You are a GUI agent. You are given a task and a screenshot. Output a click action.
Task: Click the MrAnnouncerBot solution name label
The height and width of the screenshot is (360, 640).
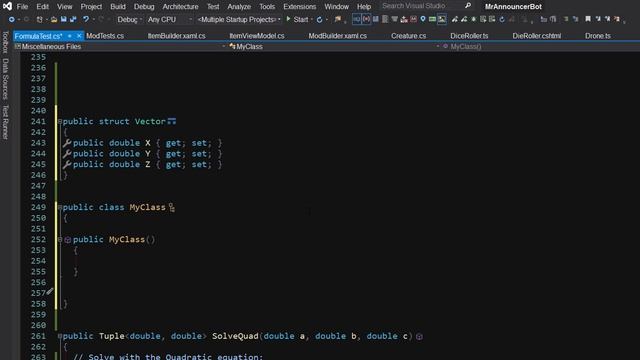[513, 7]
